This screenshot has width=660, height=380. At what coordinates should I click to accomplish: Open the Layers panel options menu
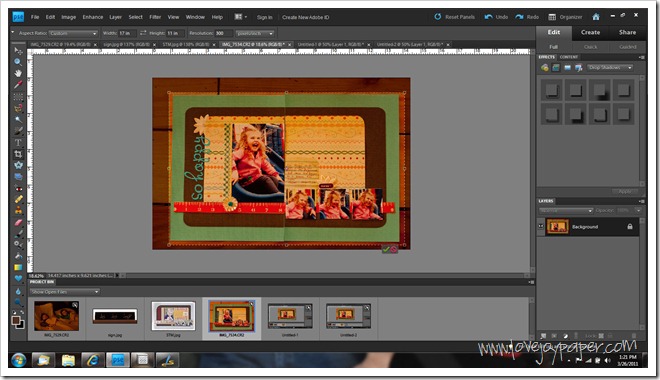coord(641,201)
